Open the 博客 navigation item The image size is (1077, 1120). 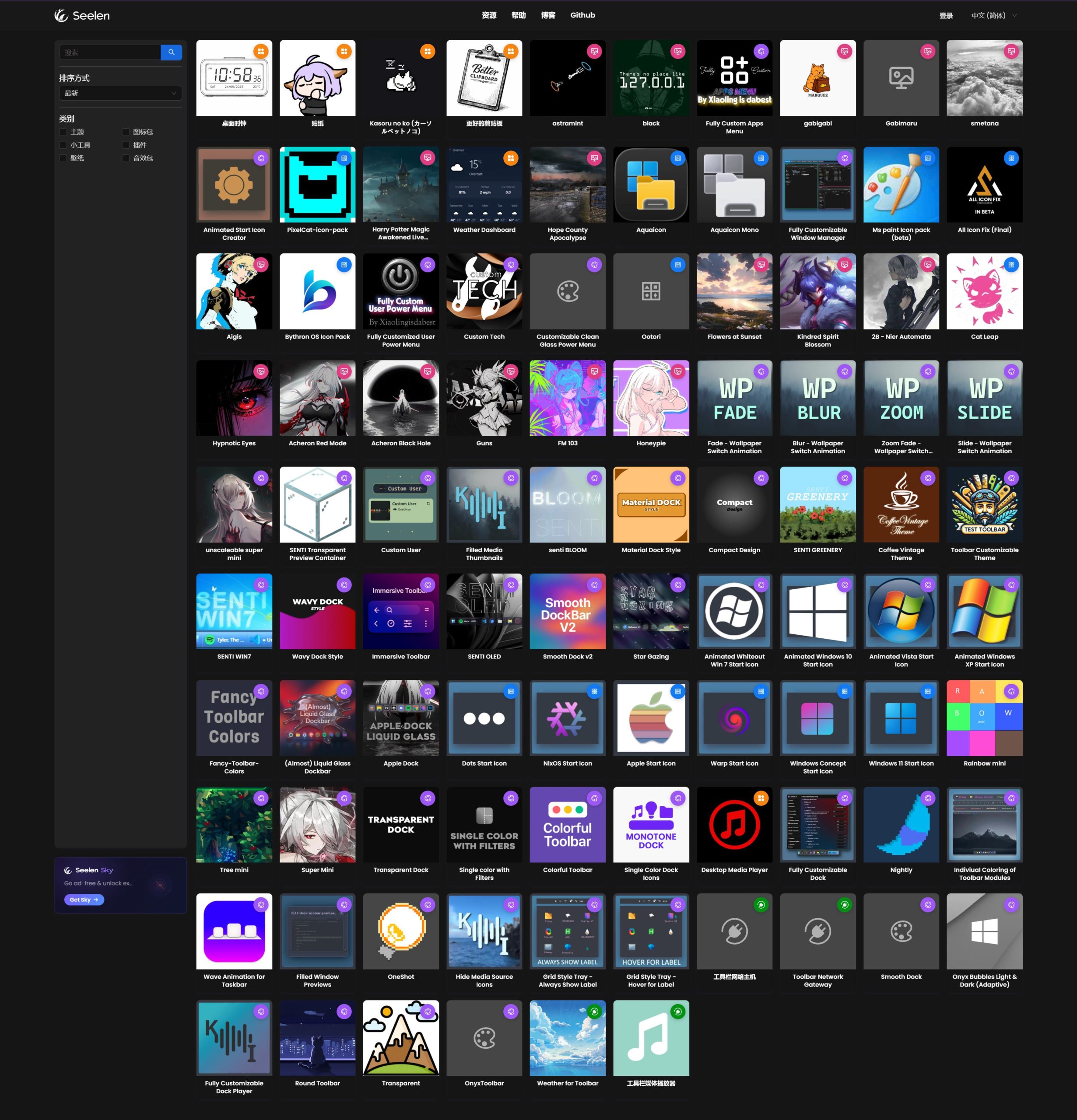click(547, 15)
